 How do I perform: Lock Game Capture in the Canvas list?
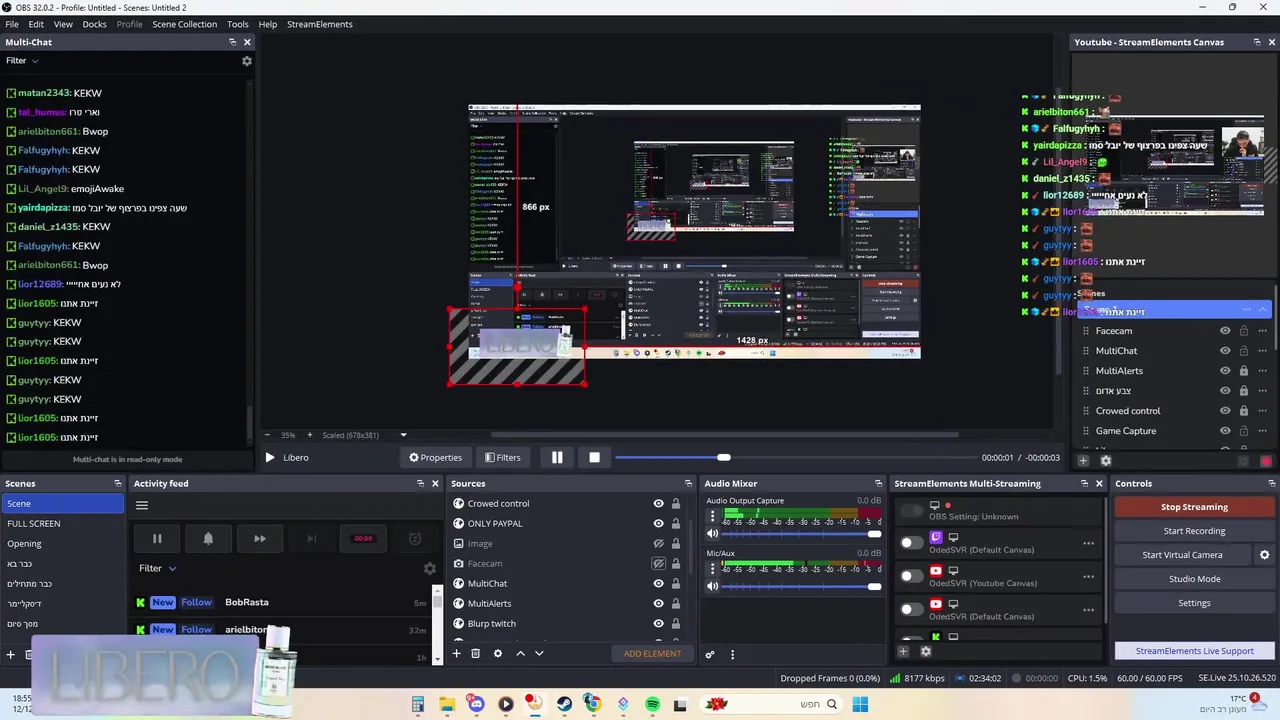tap(1244, 431)
